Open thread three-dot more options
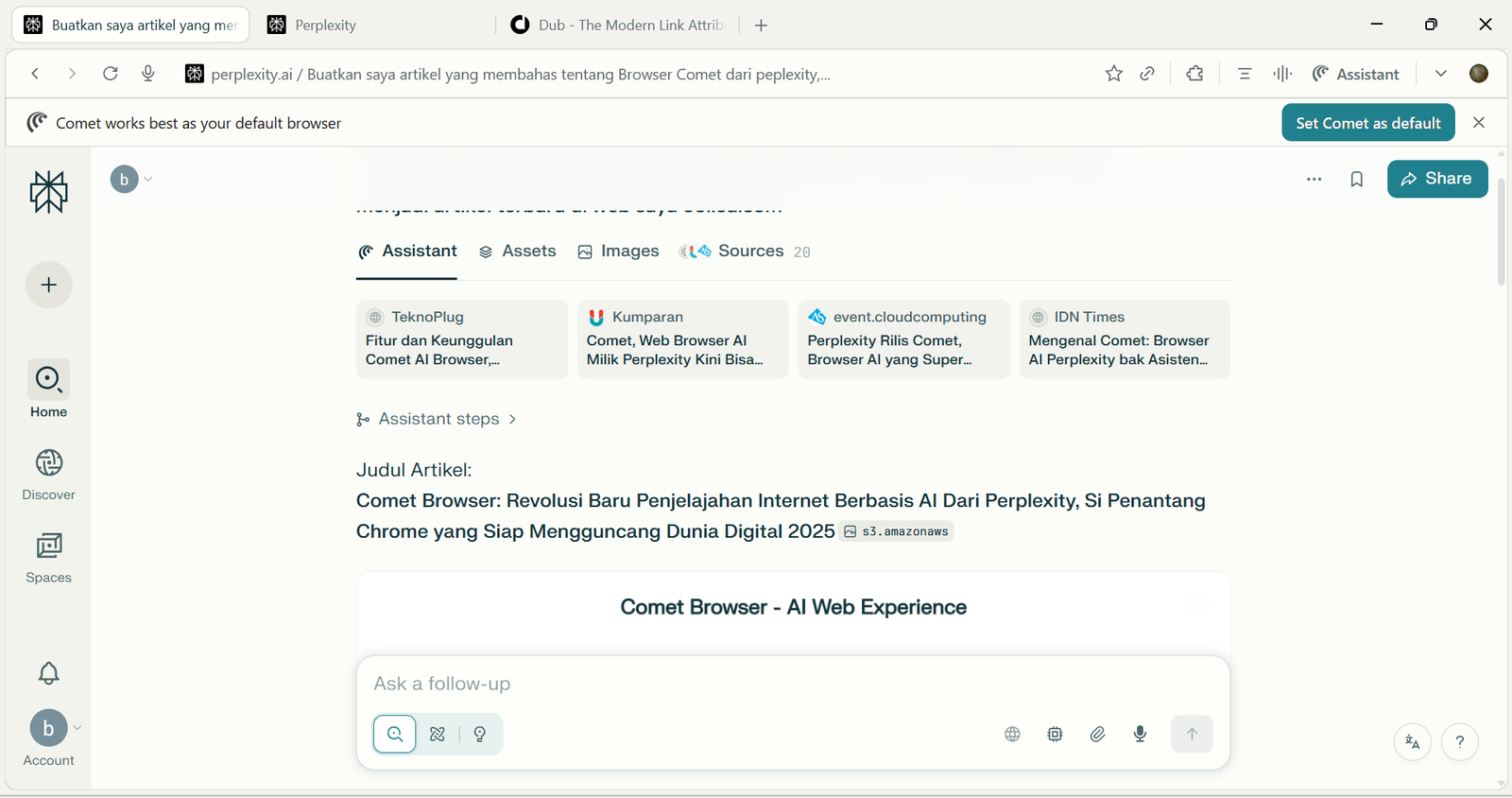The height and width of the screenshot is (798, 1512). [x=1314, y=179]
